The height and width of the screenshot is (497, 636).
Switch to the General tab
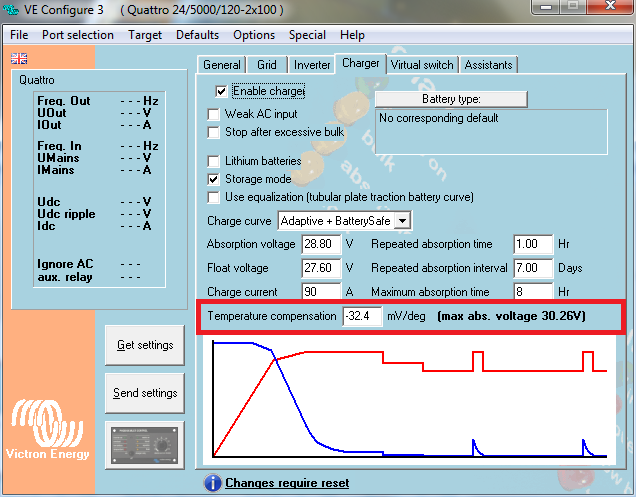pos(221,65)
